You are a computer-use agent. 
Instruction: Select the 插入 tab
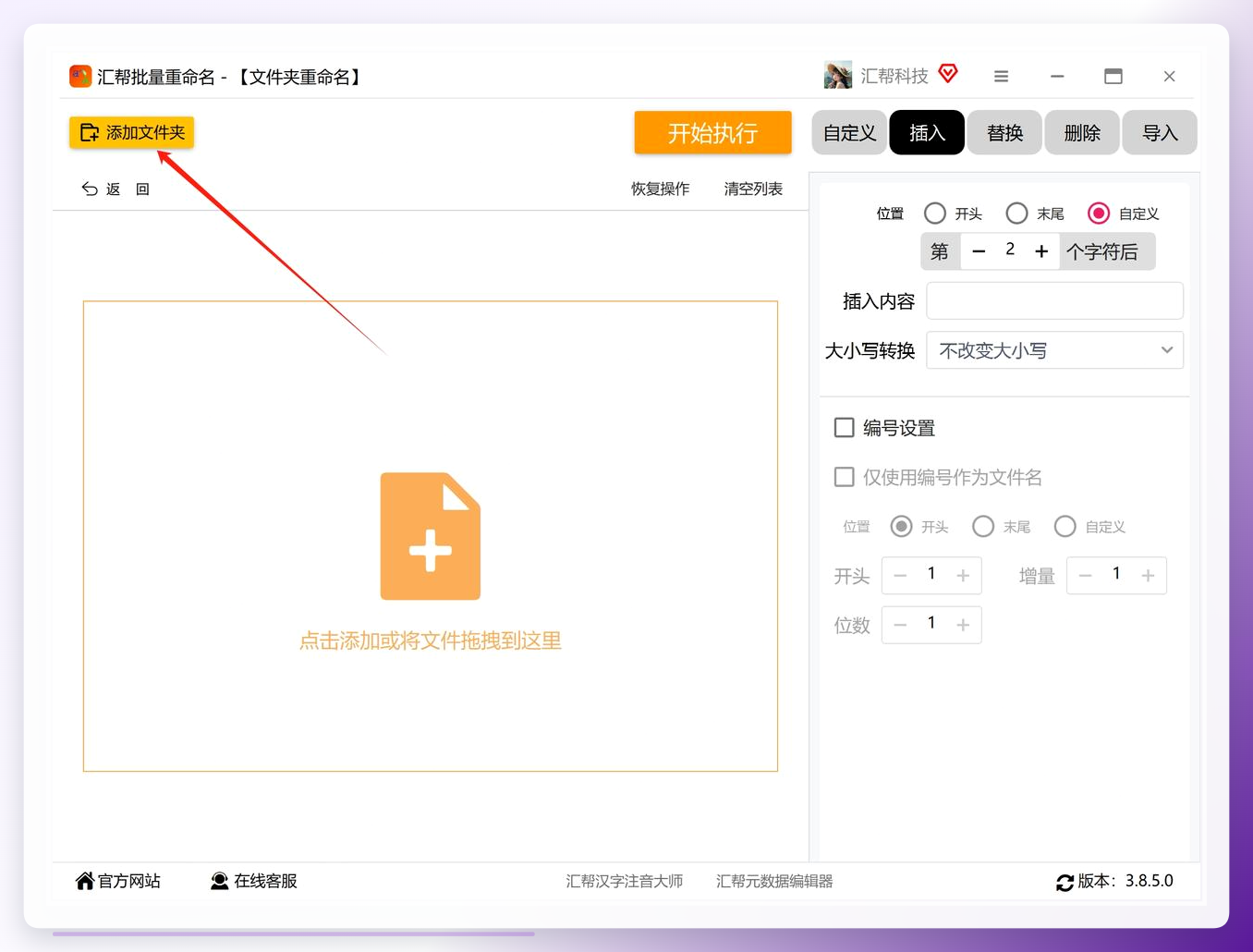tap(927, 133)
